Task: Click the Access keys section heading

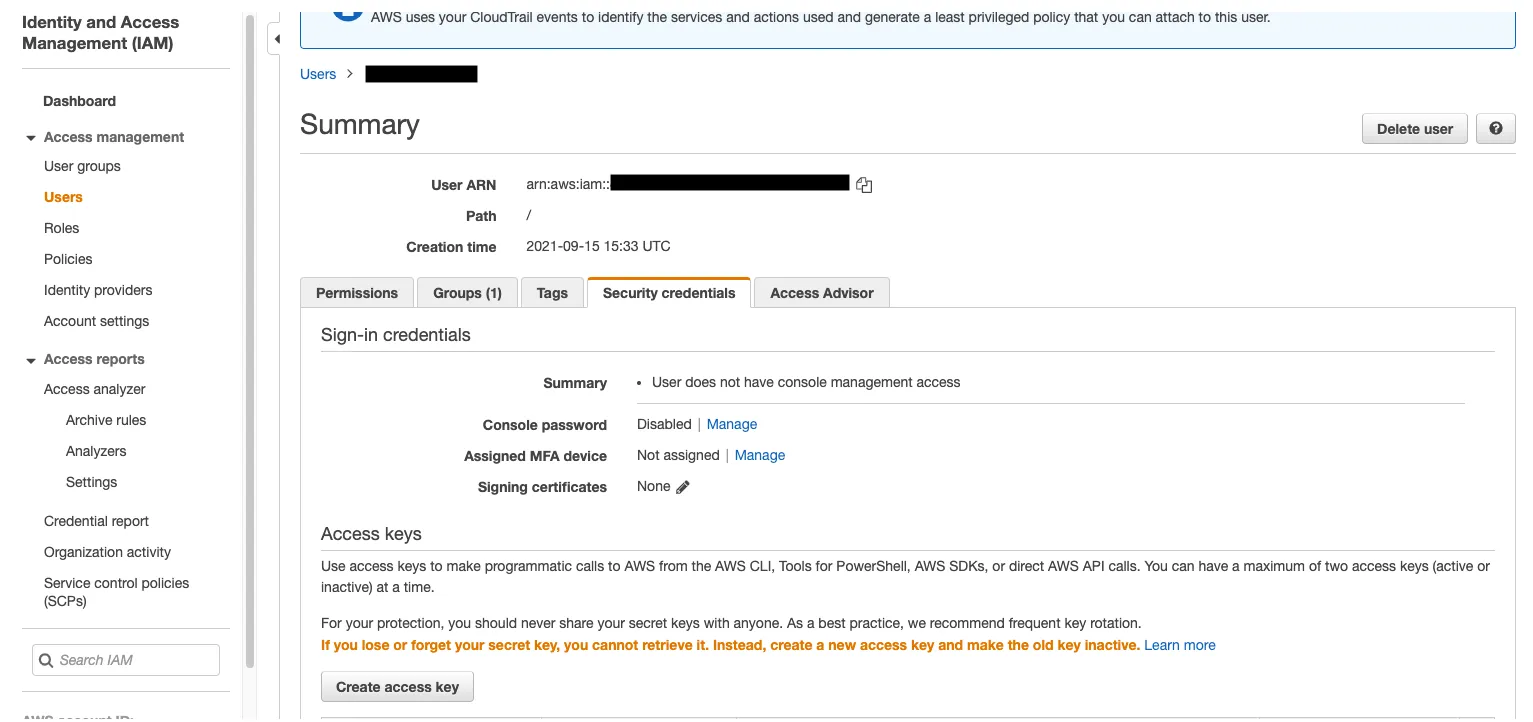Action: [x=371, y=534]
